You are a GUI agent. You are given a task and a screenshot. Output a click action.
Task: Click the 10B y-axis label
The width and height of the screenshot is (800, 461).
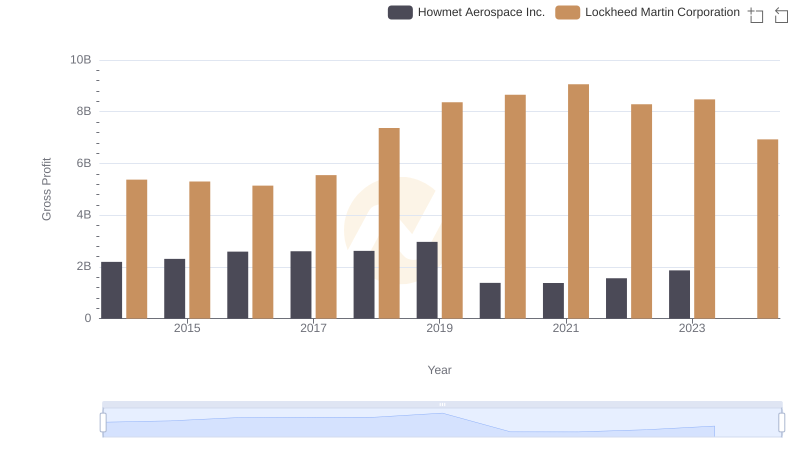point(81,60)
